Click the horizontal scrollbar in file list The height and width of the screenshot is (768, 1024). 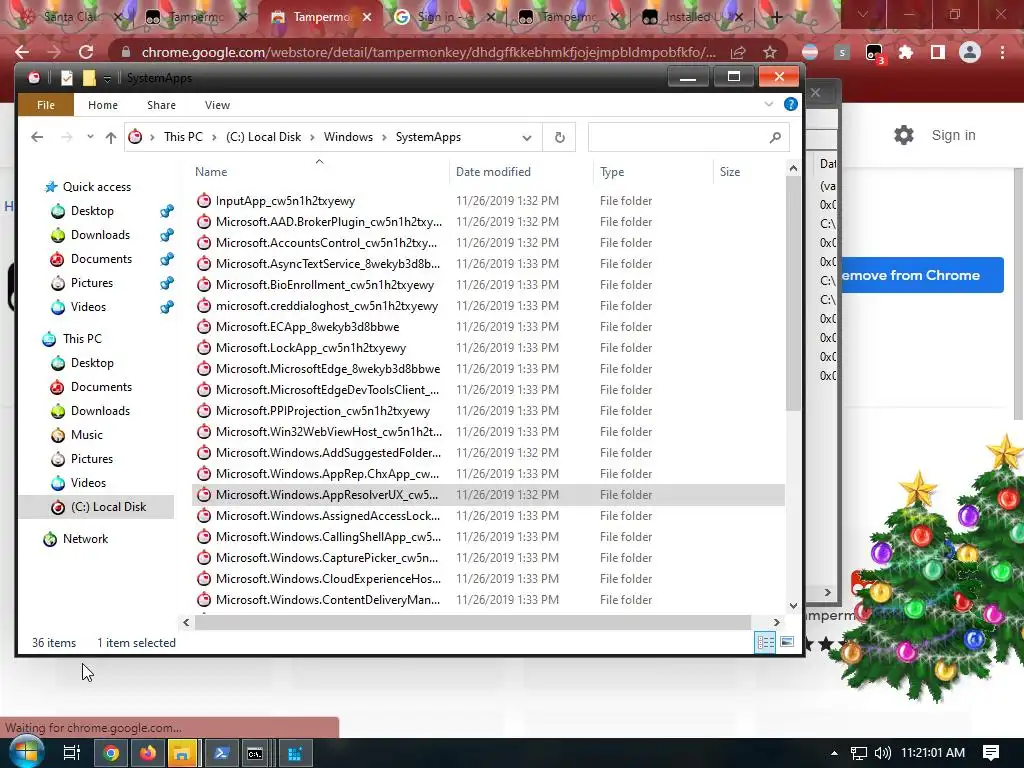[472, 622]
